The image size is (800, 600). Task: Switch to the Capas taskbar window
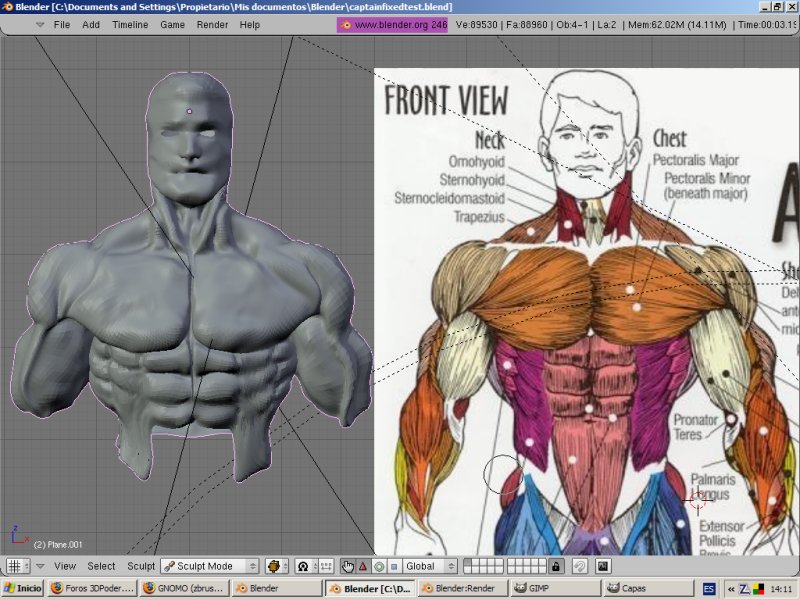pyautogui.click(x=649, y=588)
